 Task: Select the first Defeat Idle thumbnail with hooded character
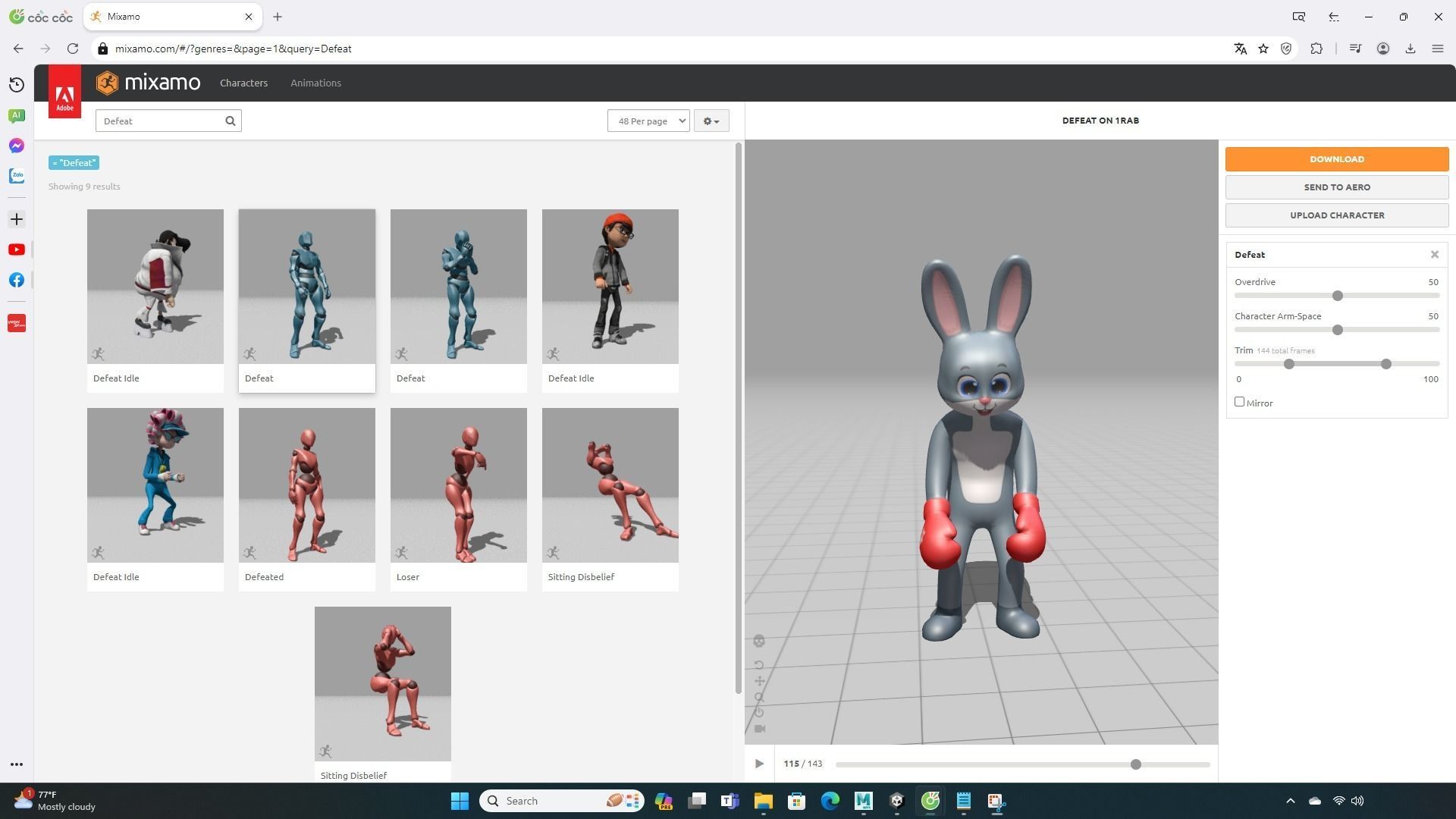155,287
